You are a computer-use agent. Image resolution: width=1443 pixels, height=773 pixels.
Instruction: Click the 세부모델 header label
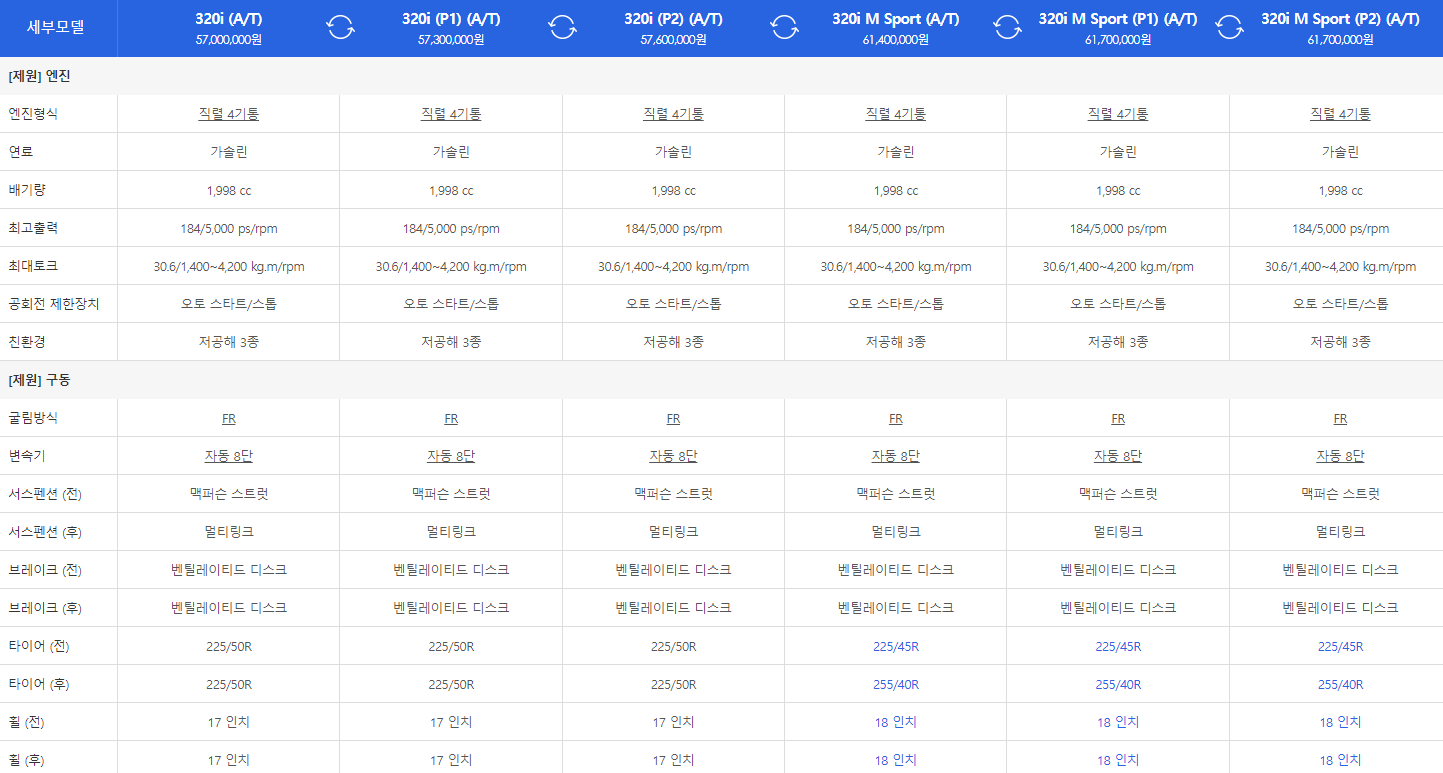[x=56, y=27]
